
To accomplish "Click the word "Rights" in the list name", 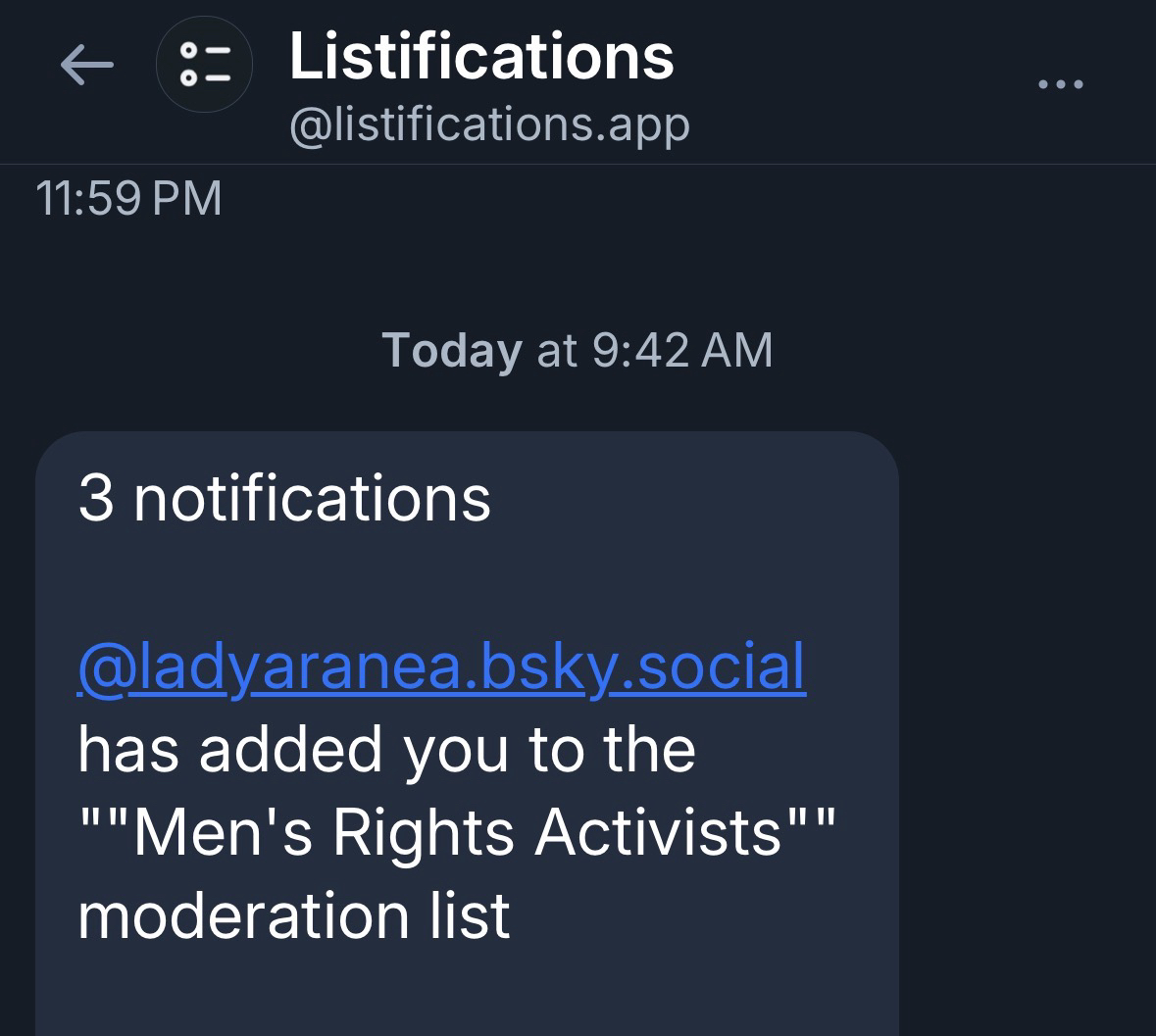I will 424,832.
